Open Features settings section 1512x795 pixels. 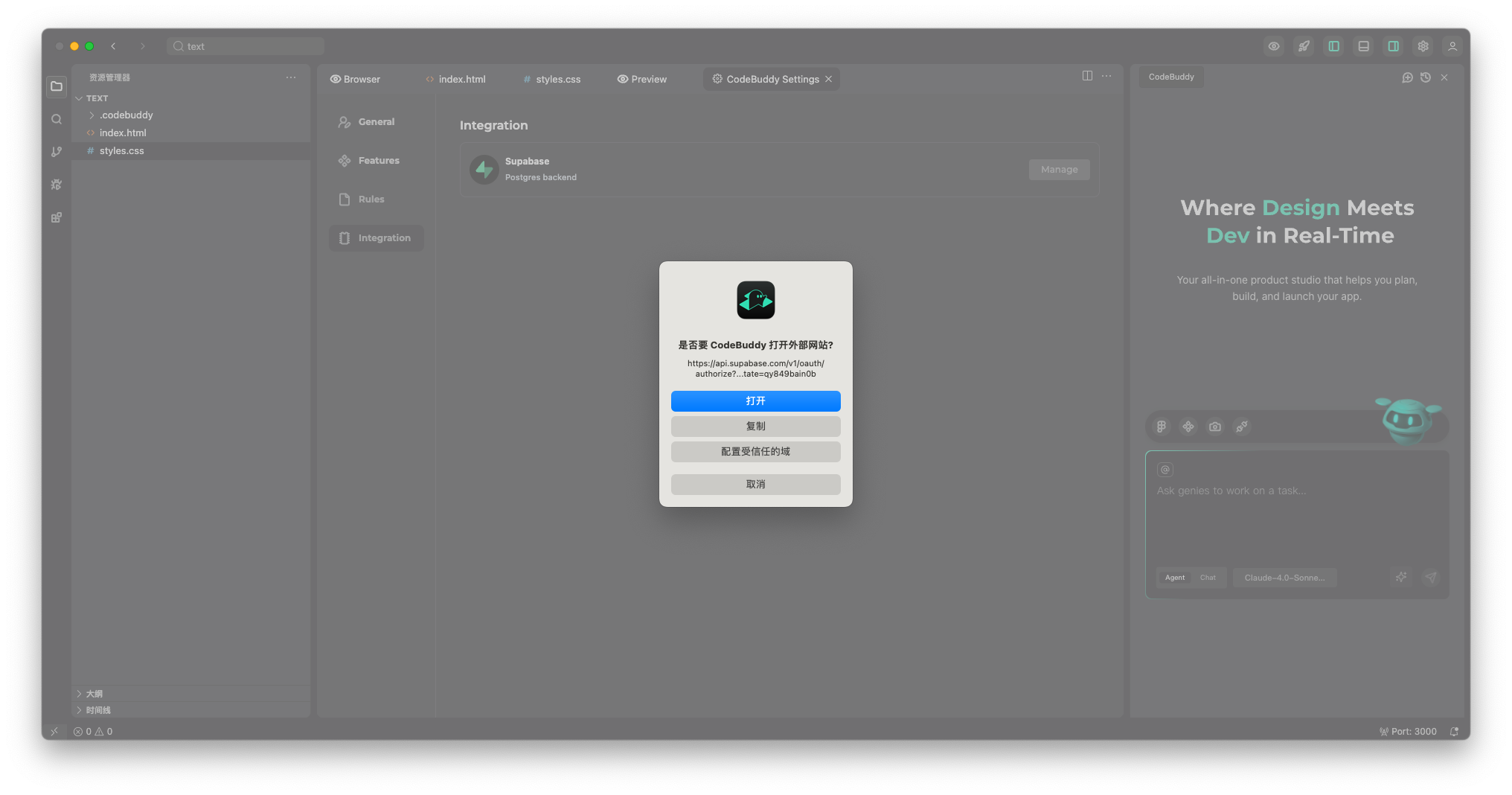tap(376, 161)
